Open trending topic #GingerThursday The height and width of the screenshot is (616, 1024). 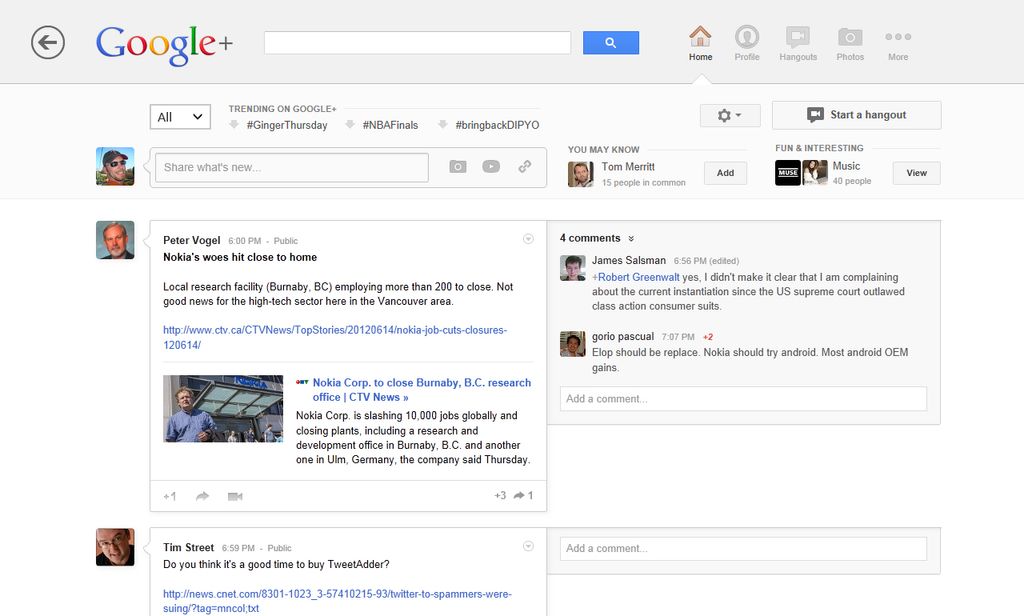[x=287, y=125]
